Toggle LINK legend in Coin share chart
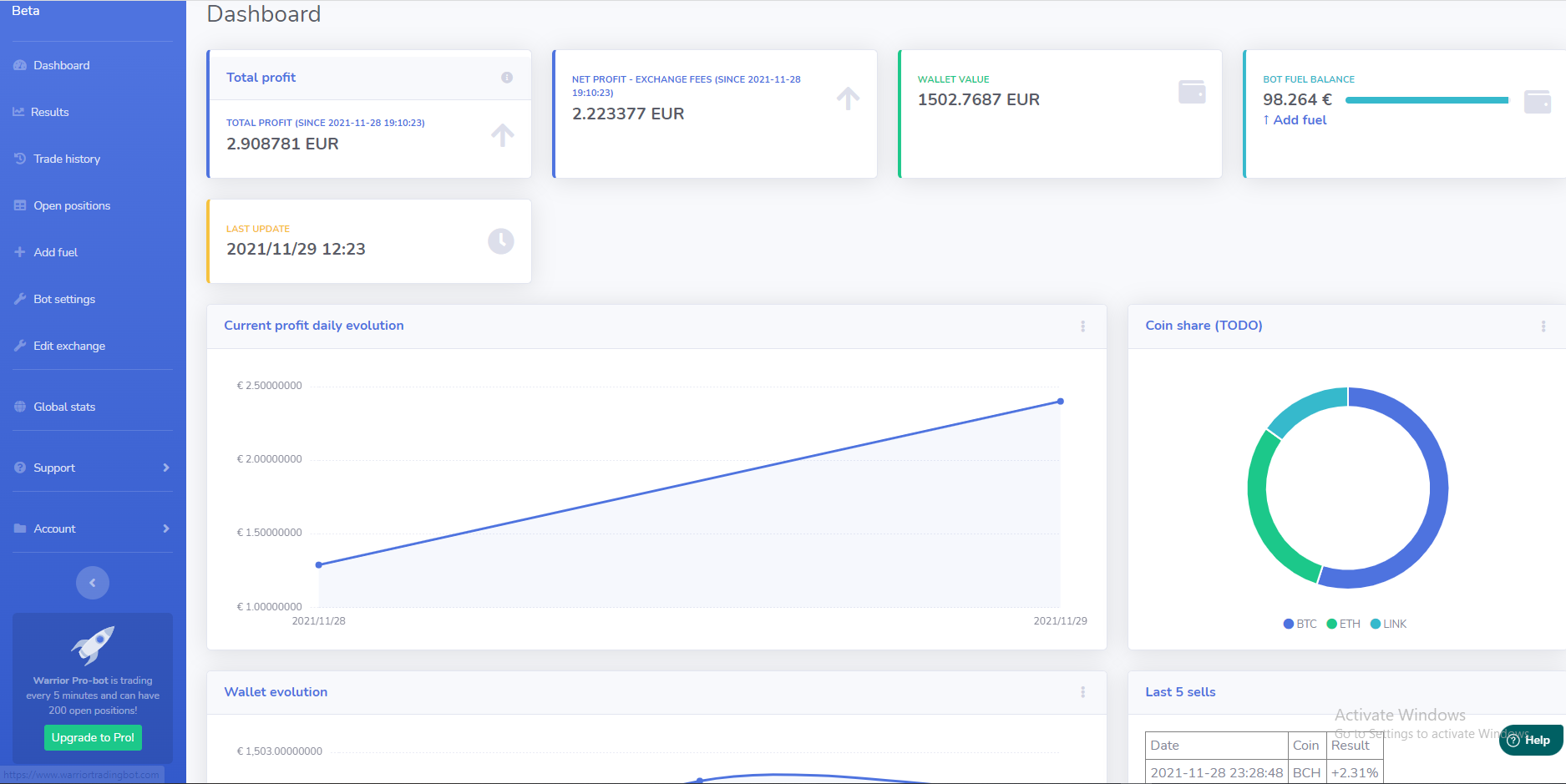Screen dimensions: 1566x784 (x=1388, y=624)
